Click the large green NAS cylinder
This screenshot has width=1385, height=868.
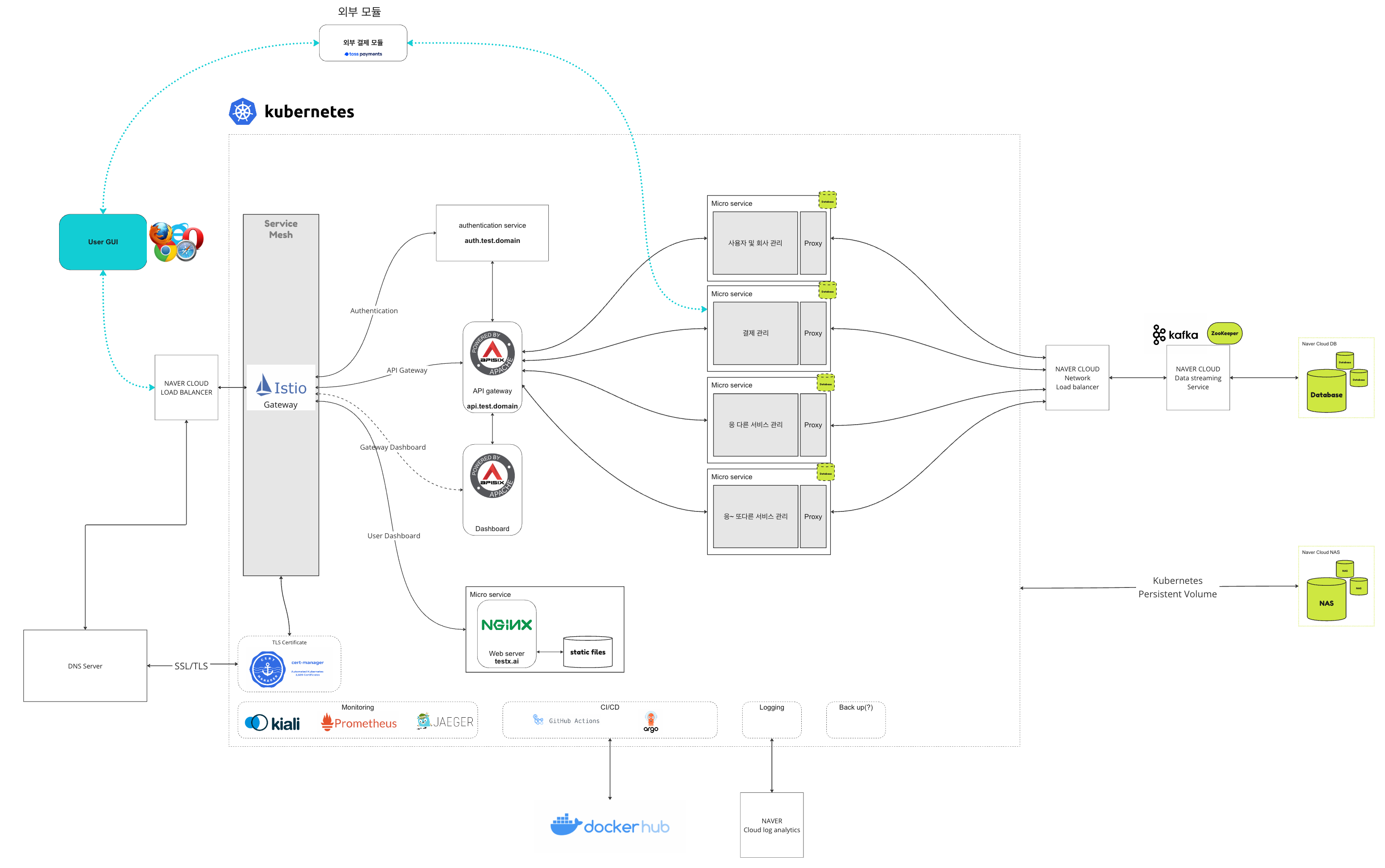tap(1326, 600)
